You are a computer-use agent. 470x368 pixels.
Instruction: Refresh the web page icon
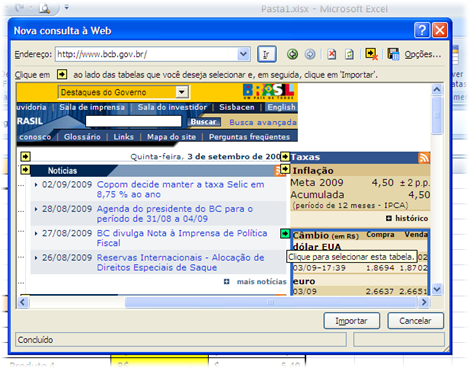pos(349,54)
